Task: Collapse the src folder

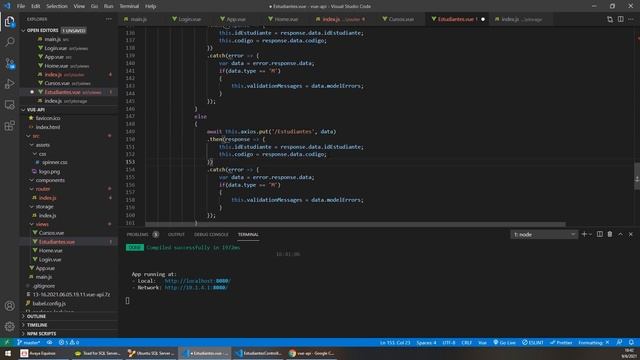Action: coord(36,136)
